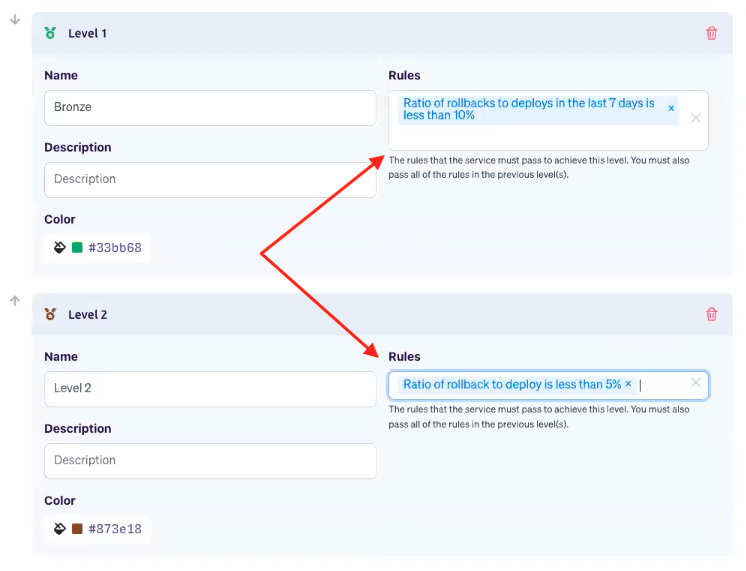Remove the 'less than 10%' rule tag
This screenshot has width=746, height=571.
(671, 108)
